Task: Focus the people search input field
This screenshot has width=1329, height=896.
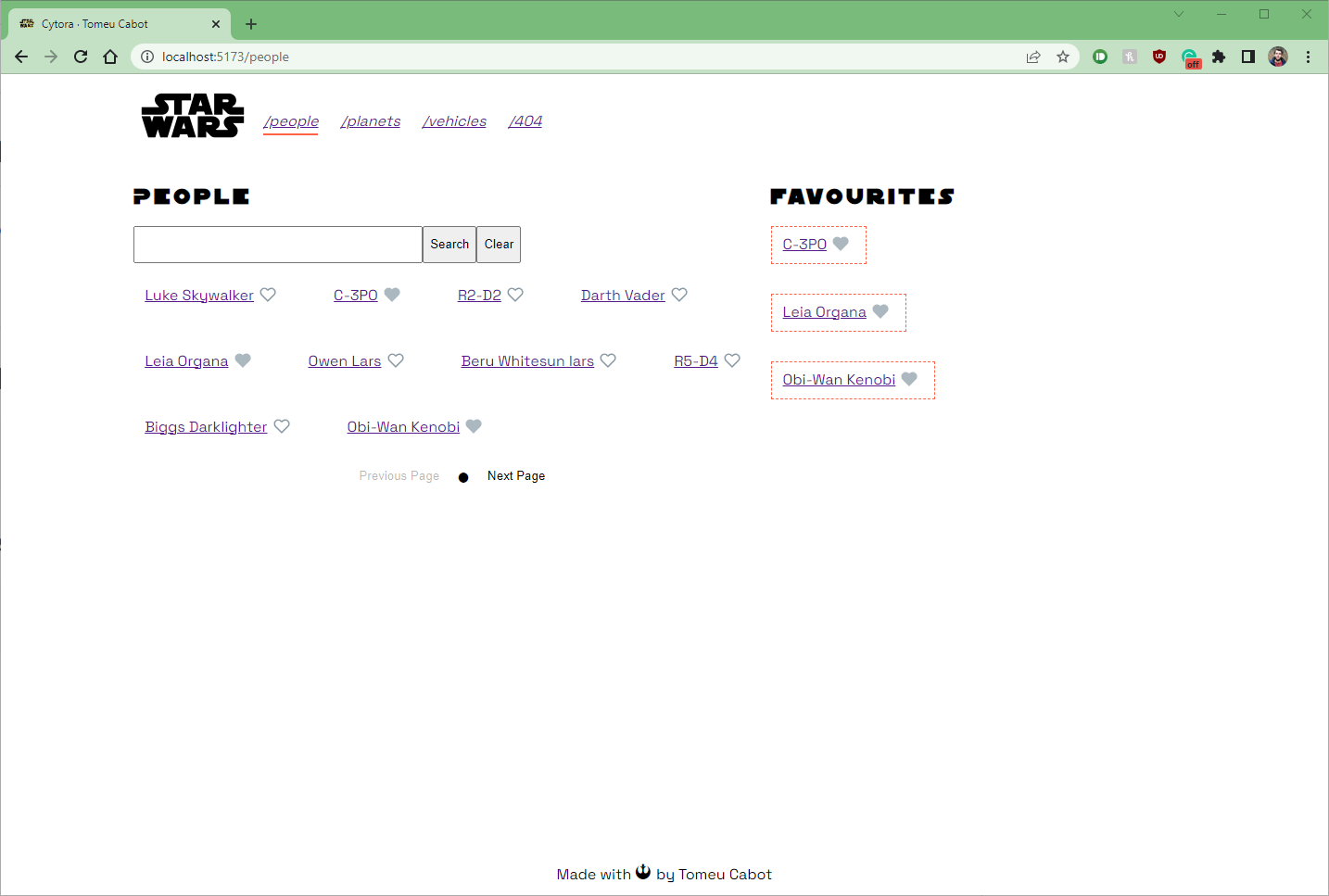Action: 278,245
